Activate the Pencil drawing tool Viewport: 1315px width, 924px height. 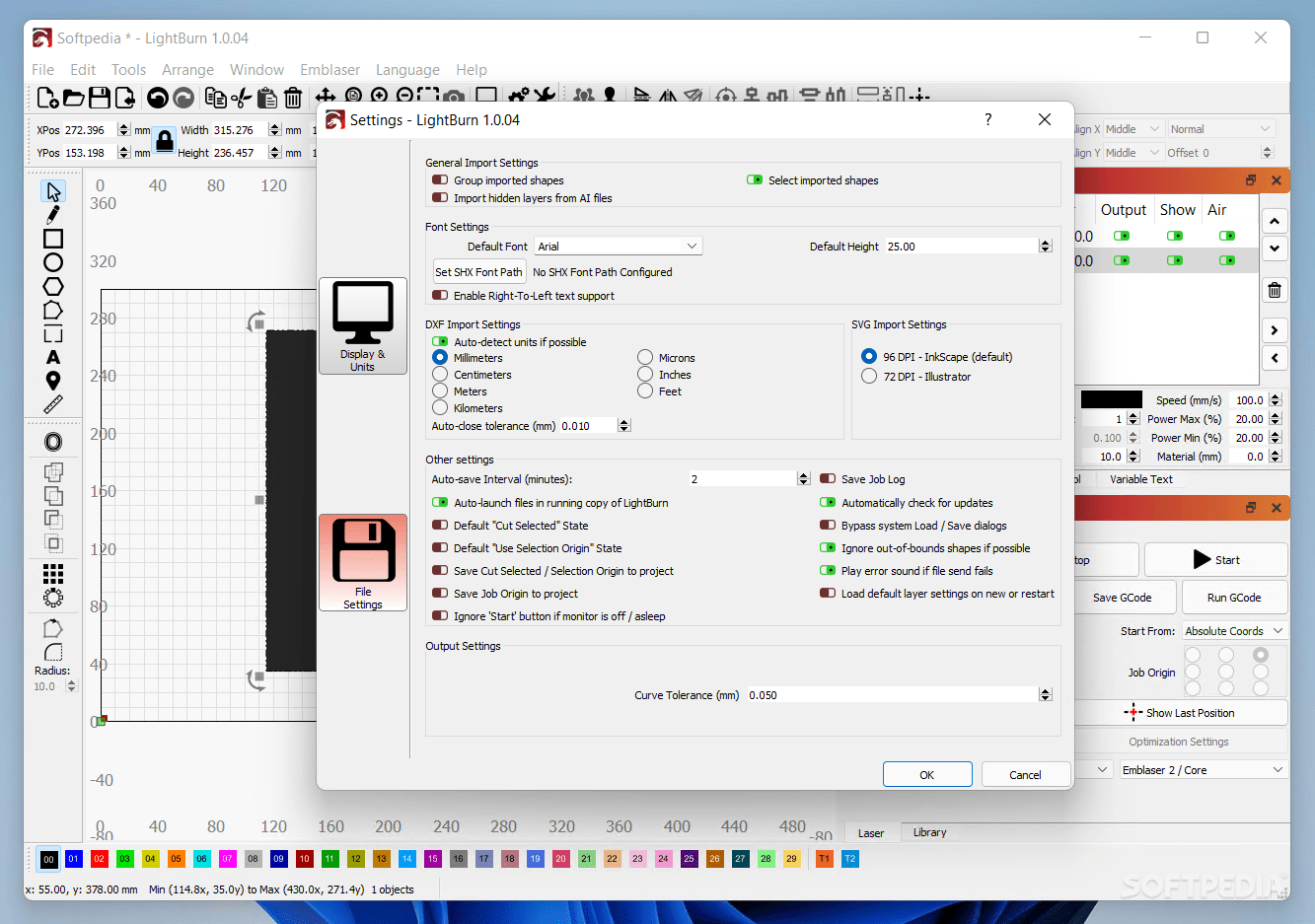(52, 216)
